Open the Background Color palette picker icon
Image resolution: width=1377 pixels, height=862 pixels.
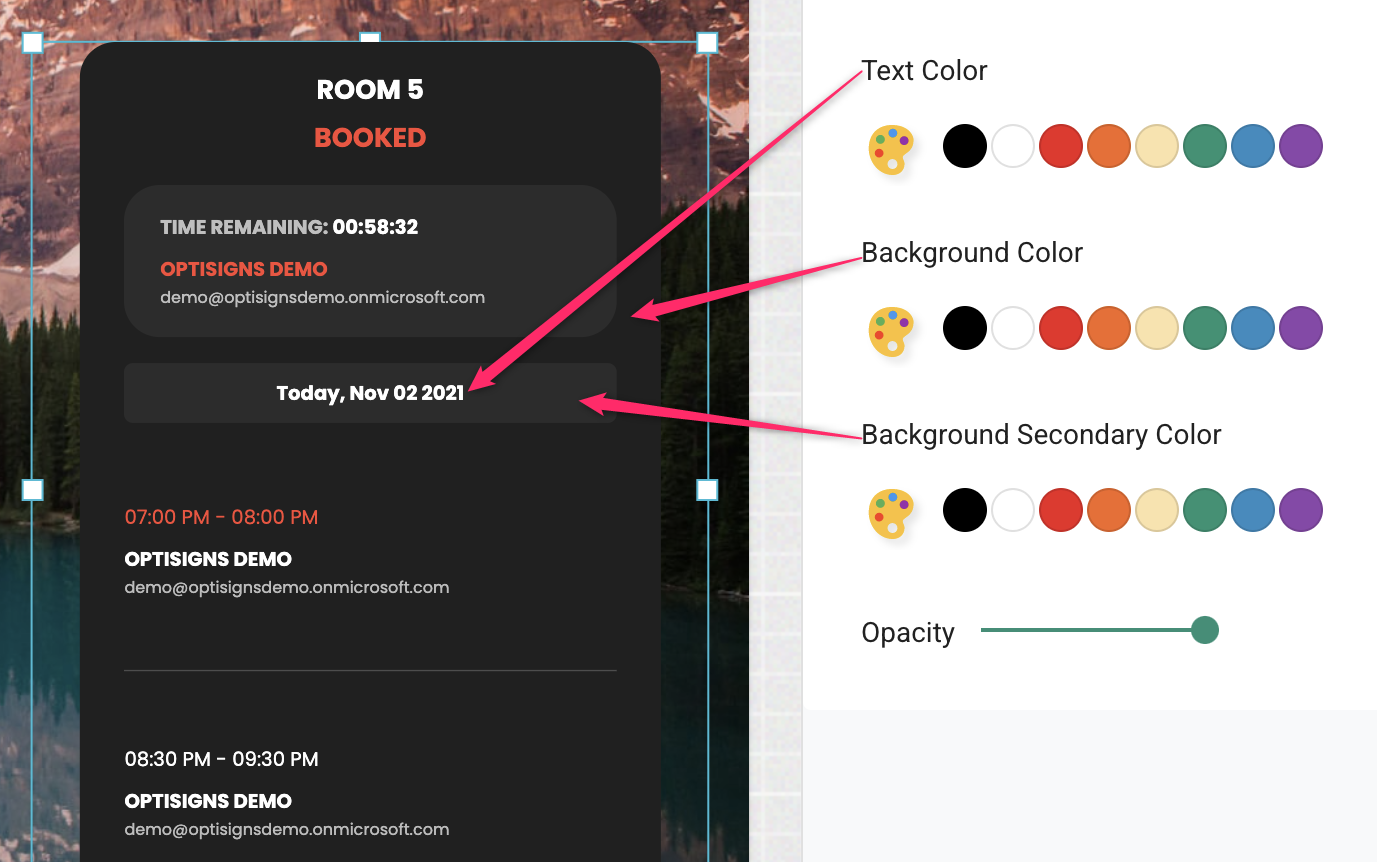tap(891, 331)
